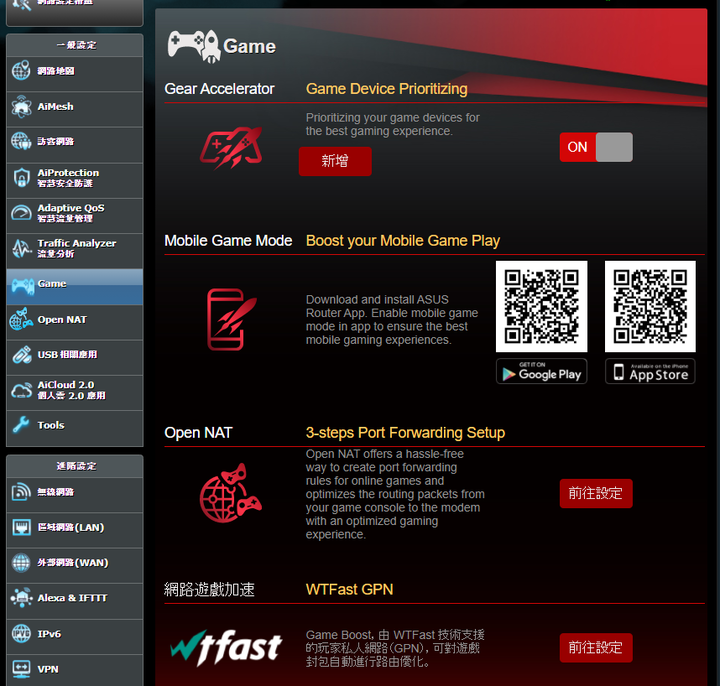Navigate to the IPv6 settings

75,637
